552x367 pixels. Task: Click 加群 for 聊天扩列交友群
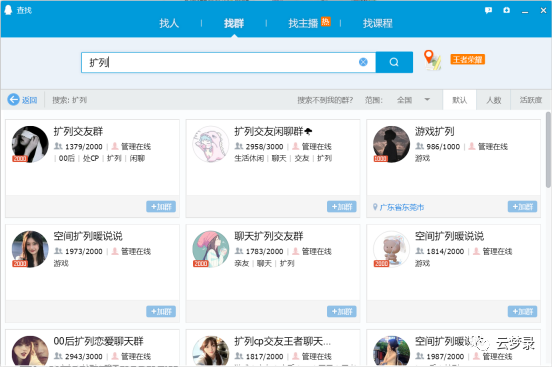coord(341,311)
